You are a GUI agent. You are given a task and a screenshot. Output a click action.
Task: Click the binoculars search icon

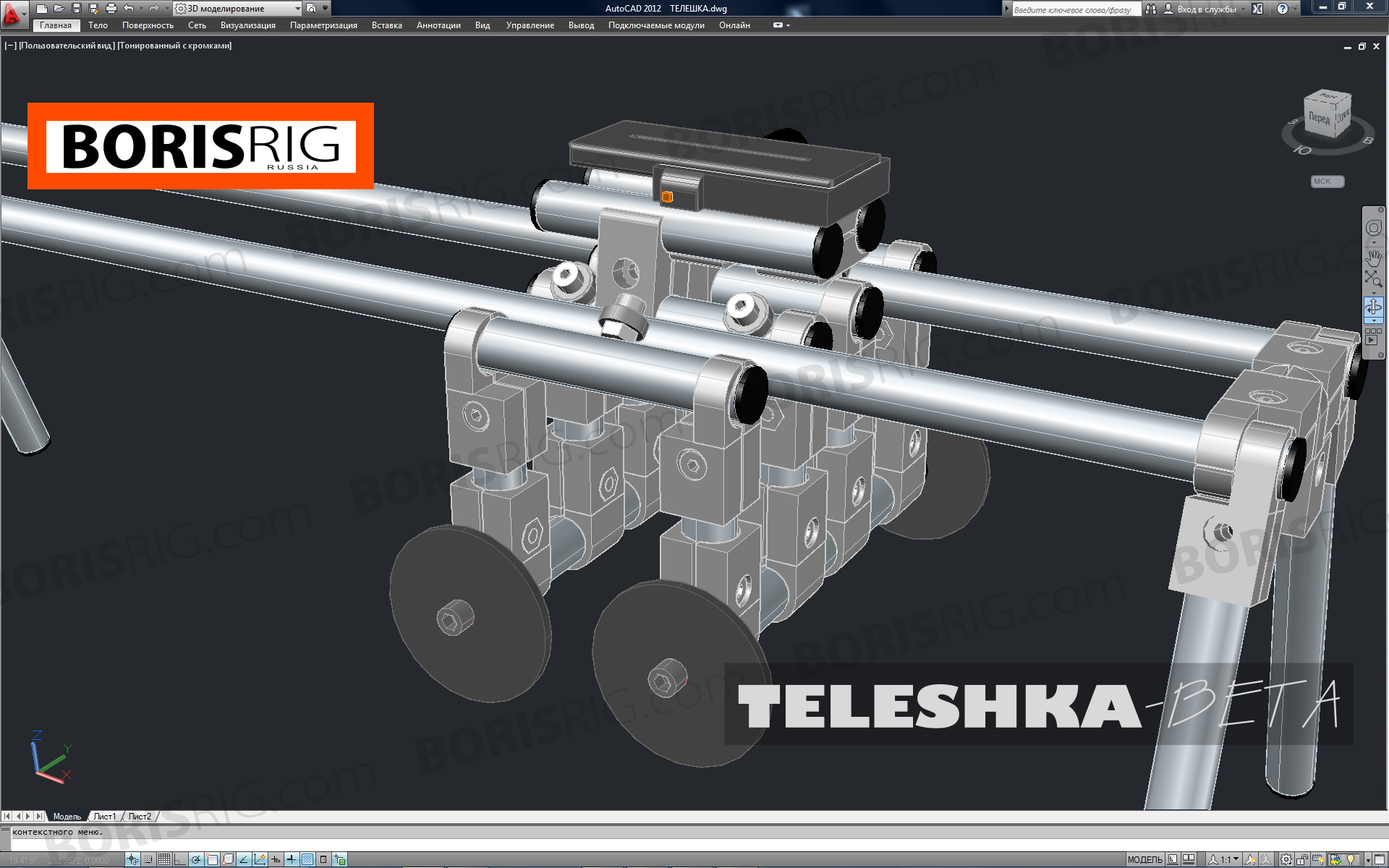1150,9
